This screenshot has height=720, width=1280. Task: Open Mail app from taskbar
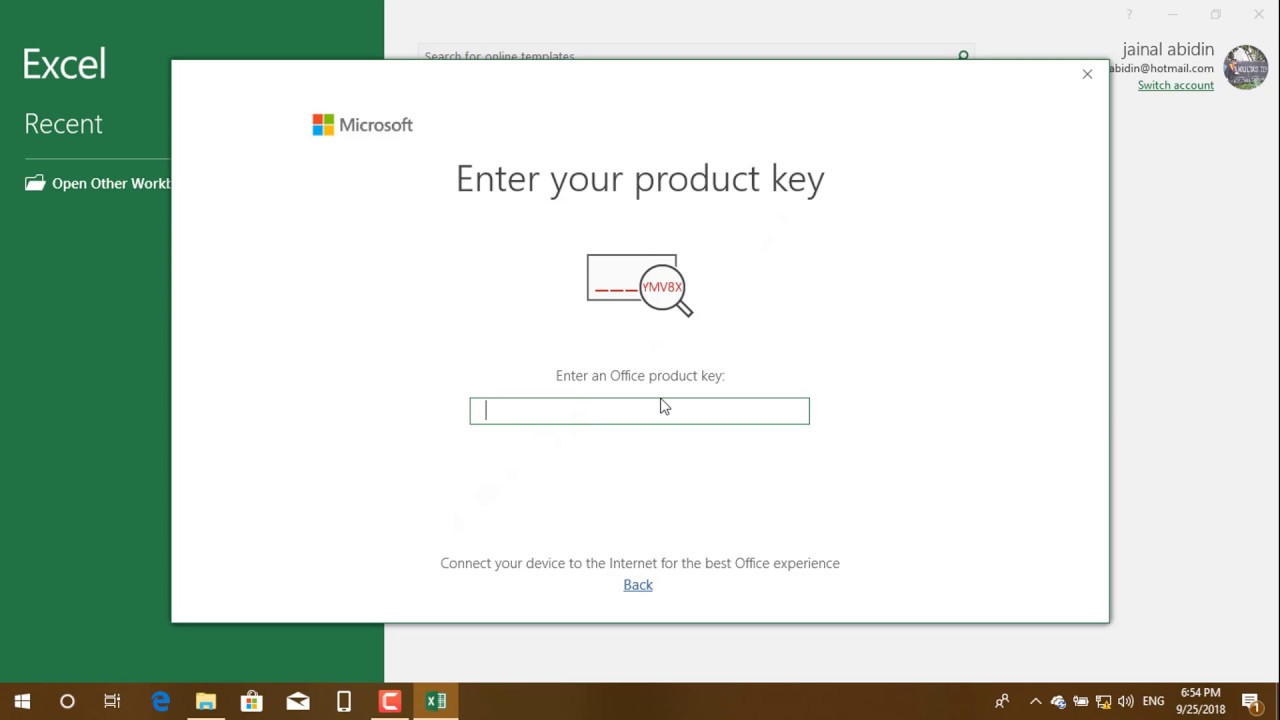pyautogui.click(x=298, y=701)
